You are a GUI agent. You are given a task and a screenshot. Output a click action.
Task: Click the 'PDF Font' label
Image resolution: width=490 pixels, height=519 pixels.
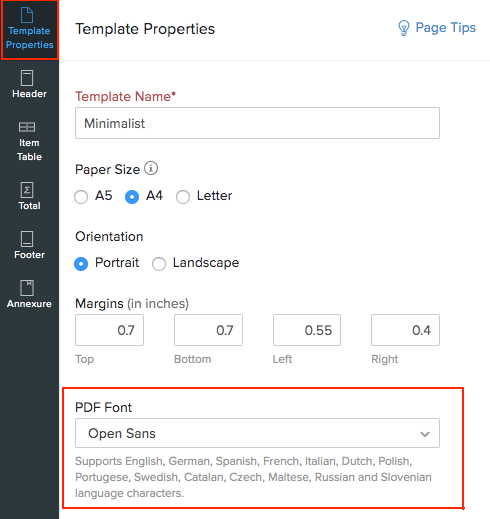coord(104,407)
